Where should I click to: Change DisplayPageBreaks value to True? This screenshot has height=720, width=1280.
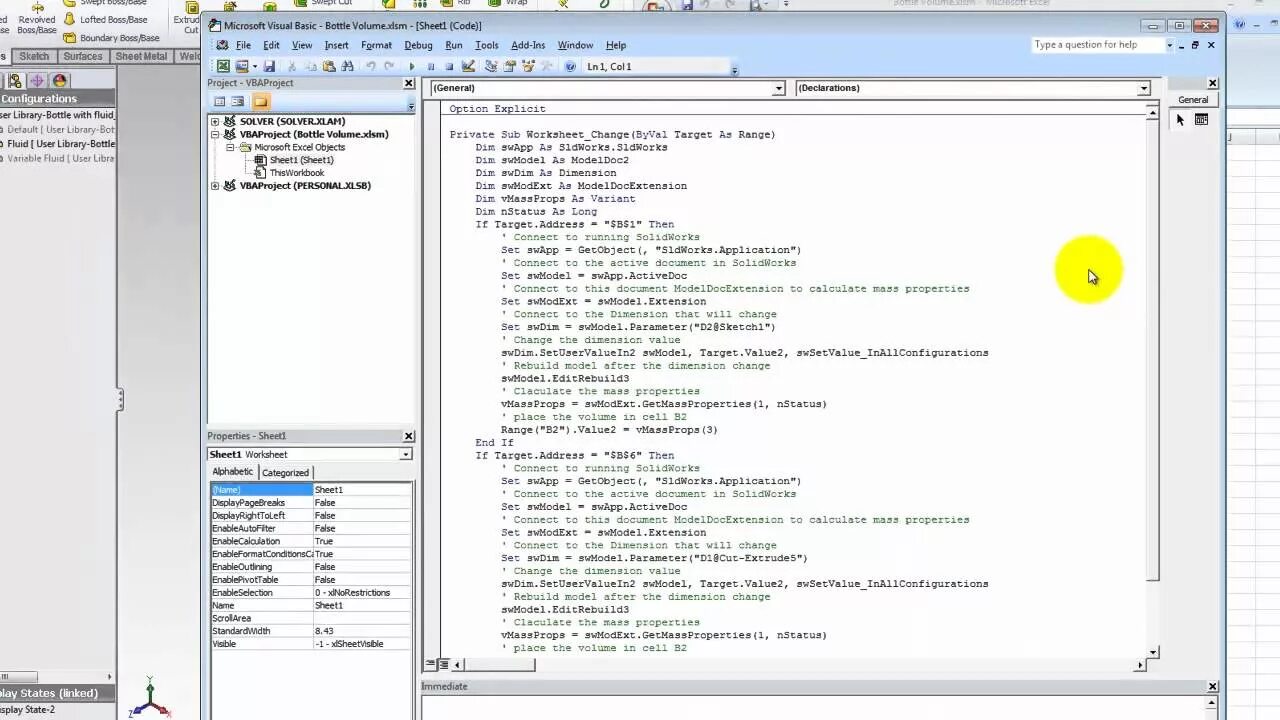pyautogui.click(x=362, y=502)
